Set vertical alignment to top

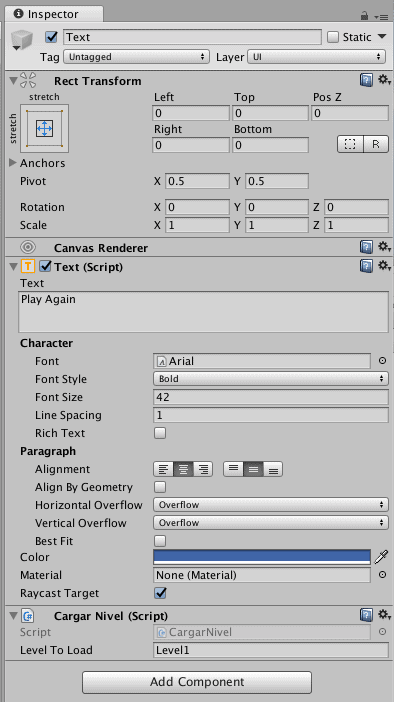point(233,469)
